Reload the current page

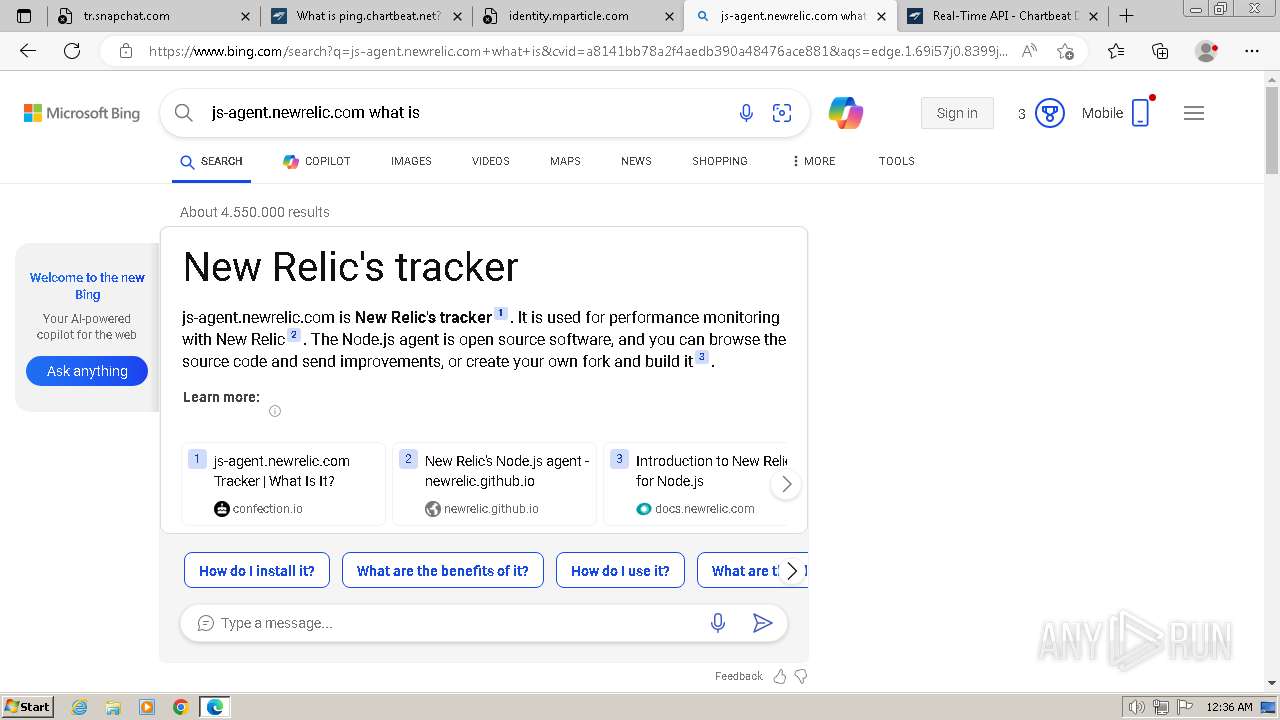coord(72,52)
